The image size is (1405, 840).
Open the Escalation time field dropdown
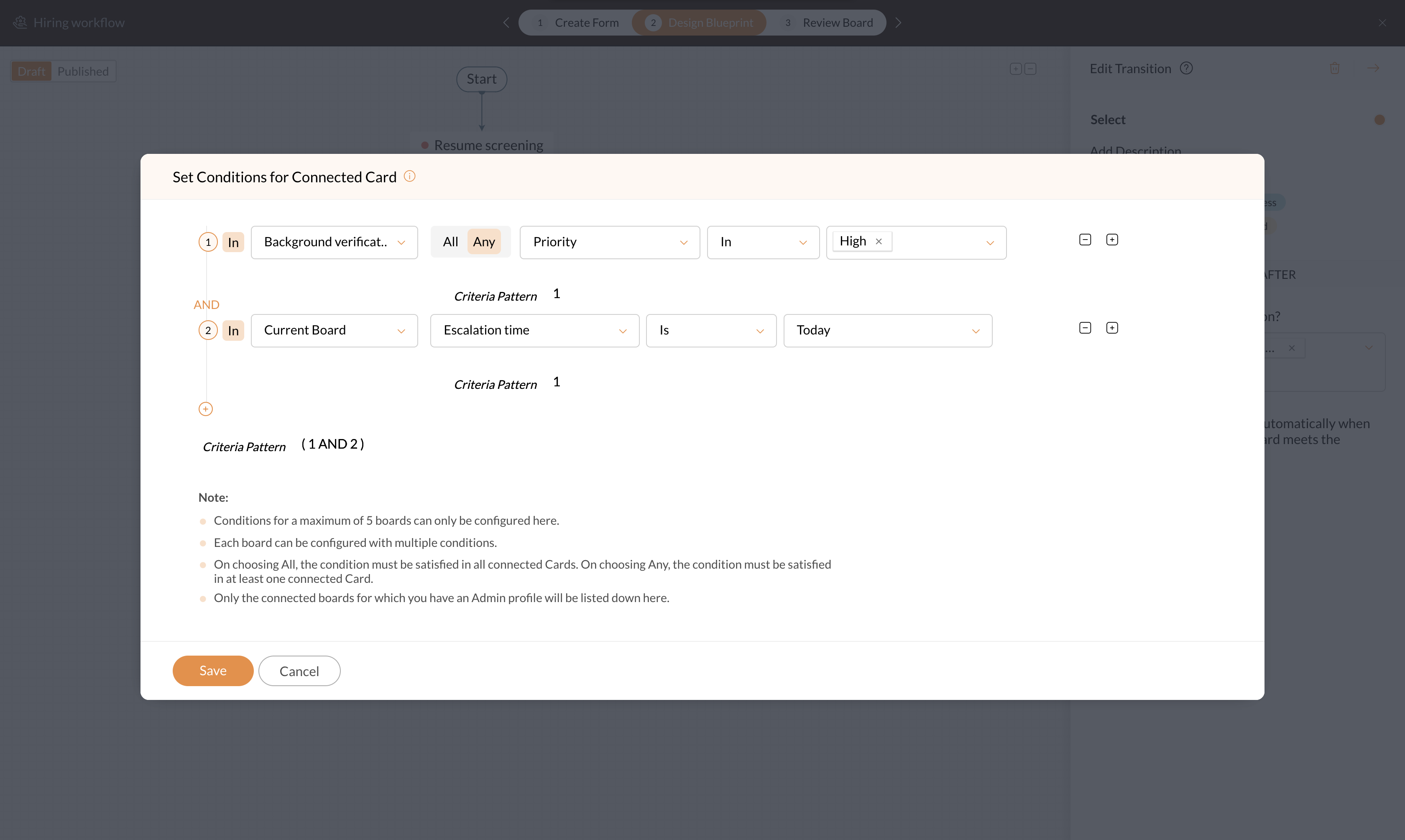(x=534, y=331)
